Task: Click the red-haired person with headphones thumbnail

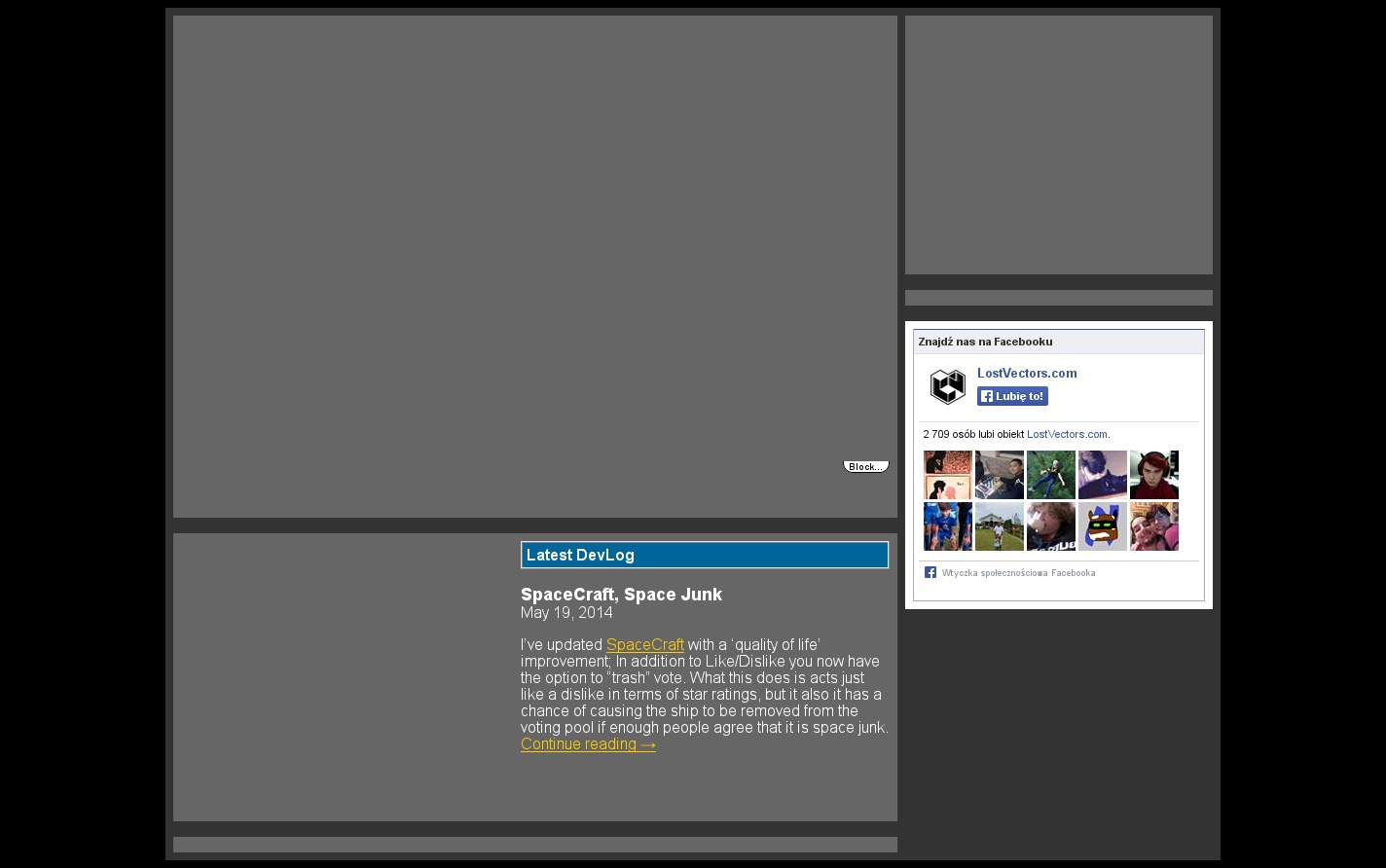Action: pos(1153,475)
